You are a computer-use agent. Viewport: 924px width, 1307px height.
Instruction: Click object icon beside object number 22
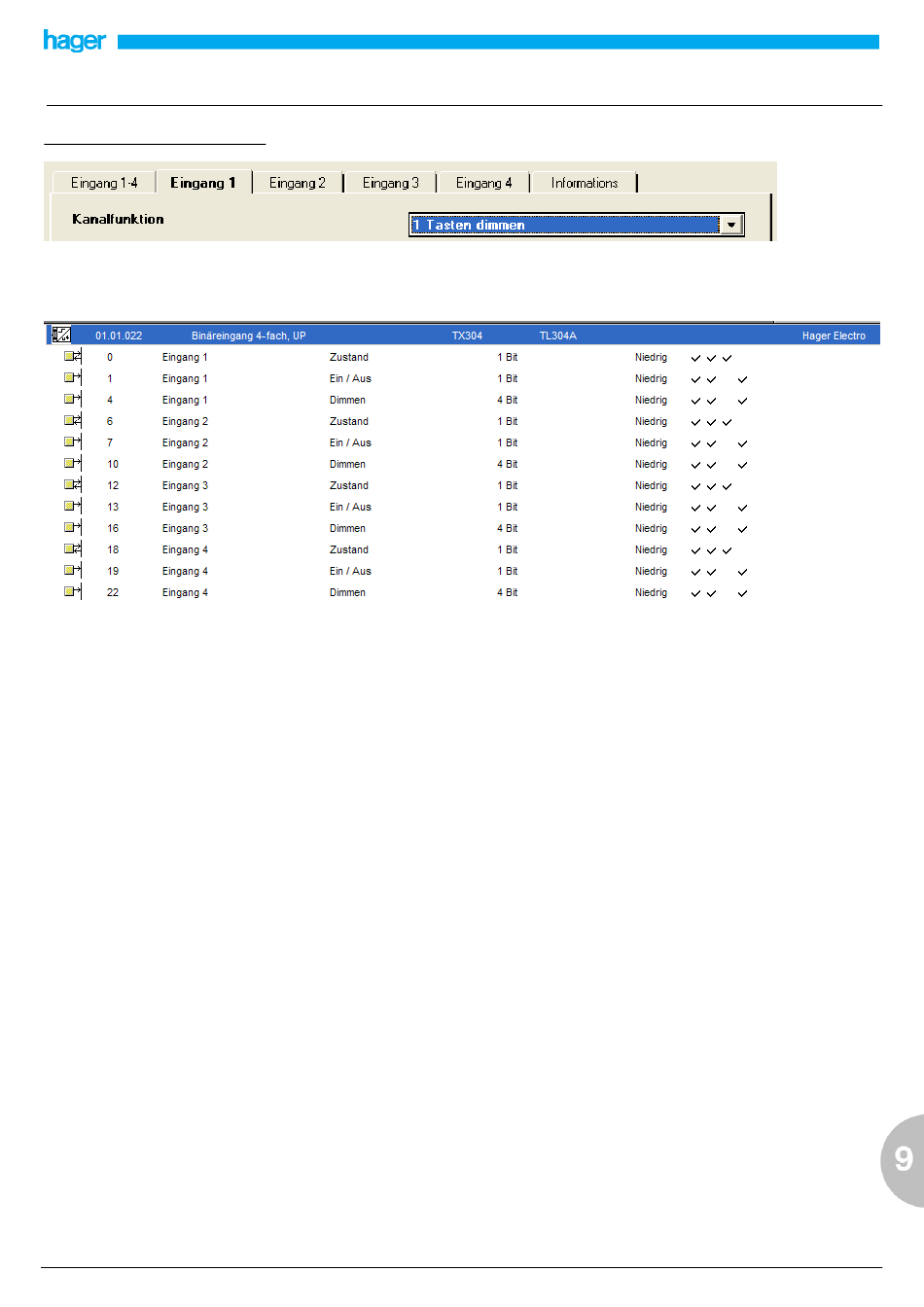(73, 592)
